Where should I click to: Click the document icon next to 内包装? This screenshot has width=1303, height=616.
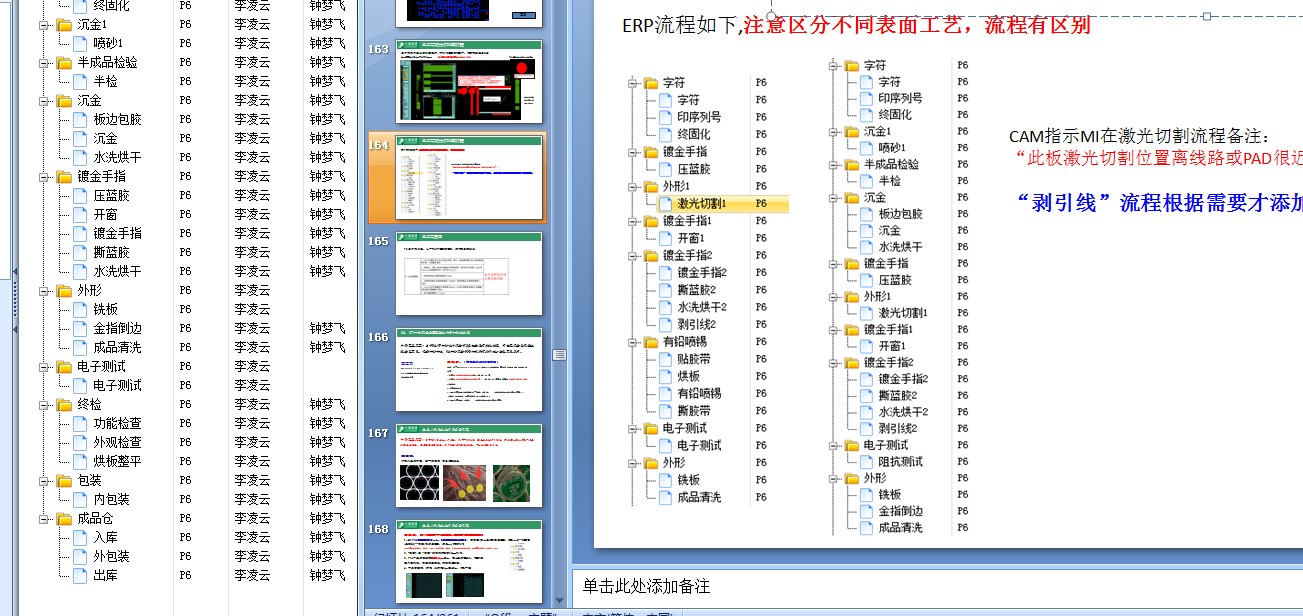pyautogui.click(x=80, y=500)
